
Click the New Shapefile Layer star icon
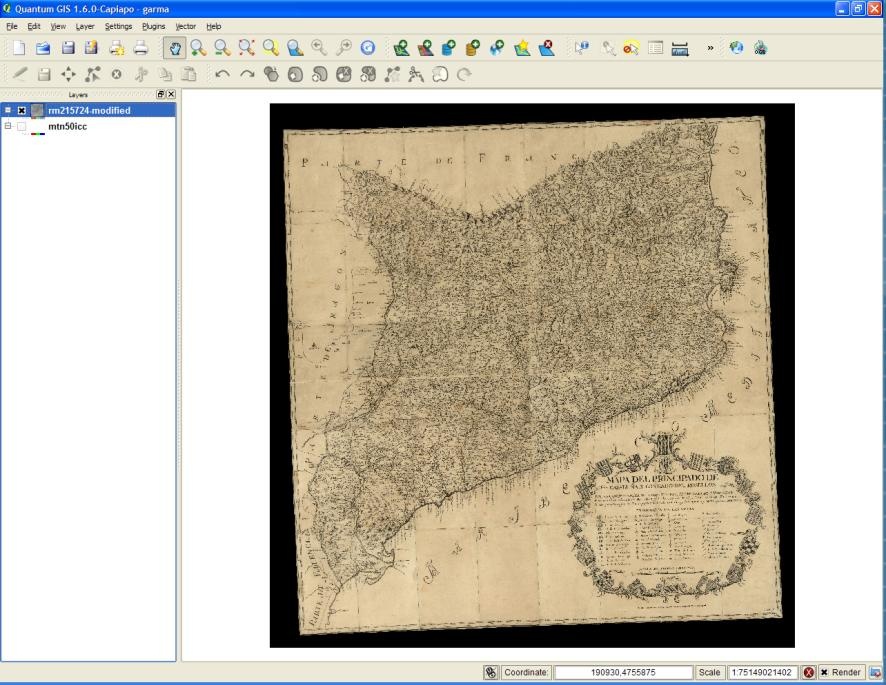coord(522,48)
